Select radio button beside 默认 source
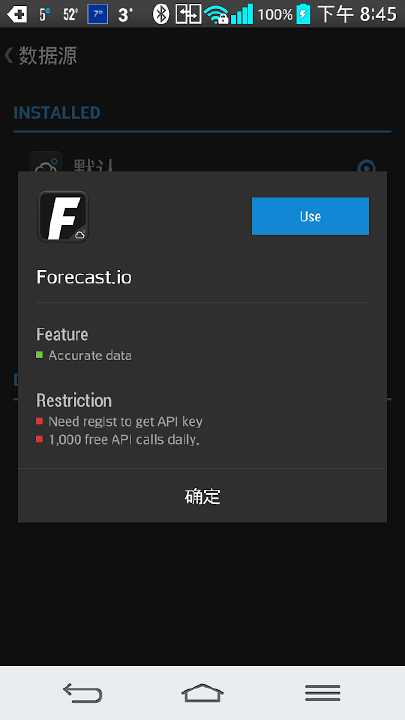The width and height of the screenshot is (405, 720). (366, 167)
